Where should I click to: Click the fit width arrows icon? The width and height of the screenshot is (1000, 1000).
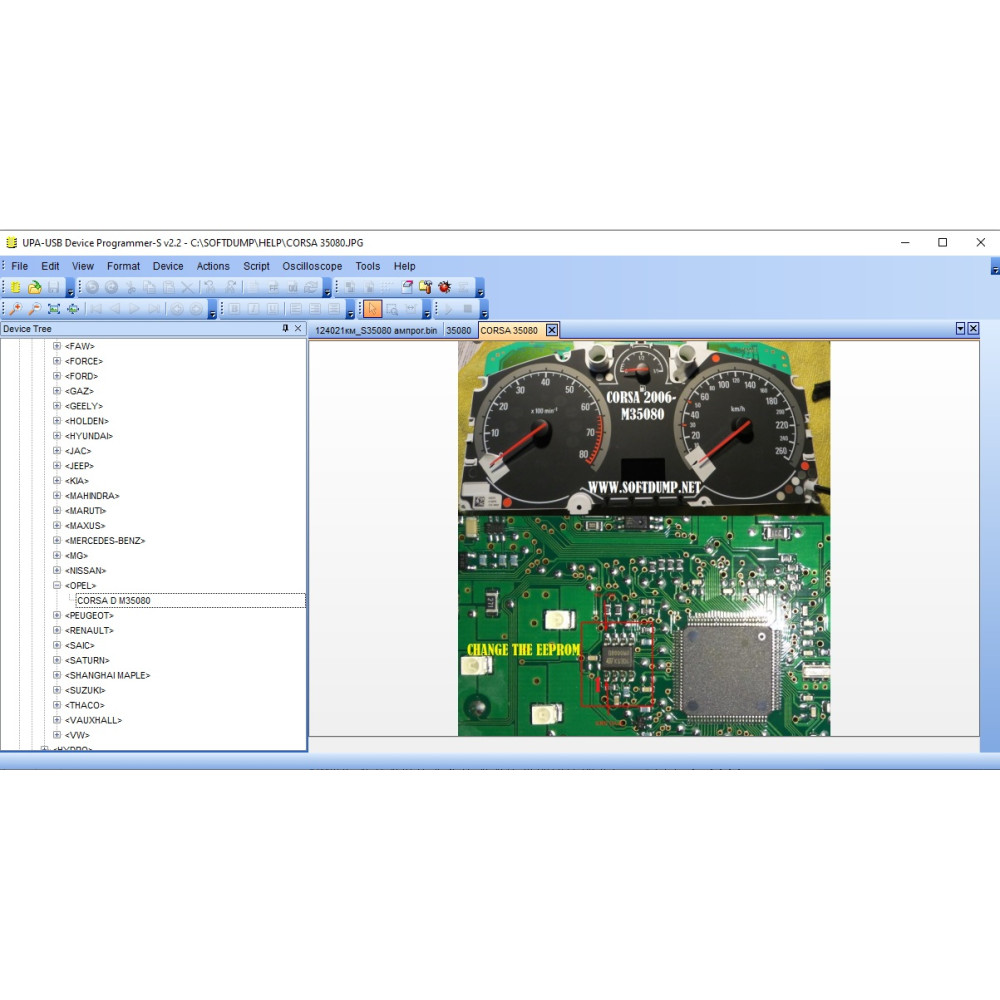pyautogui.click(x=73, y=309)
